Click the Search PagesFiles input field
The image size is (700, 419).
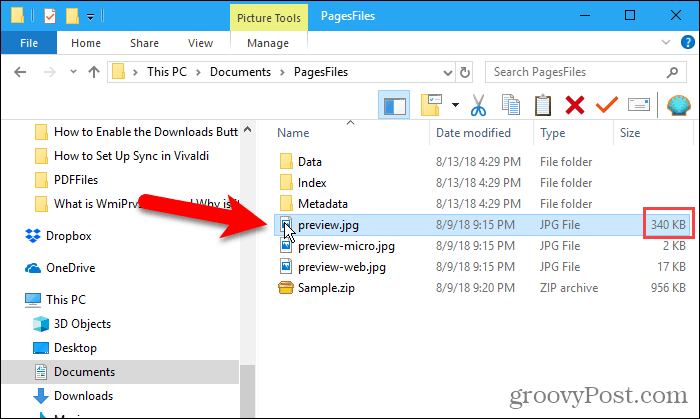[586, 72]
